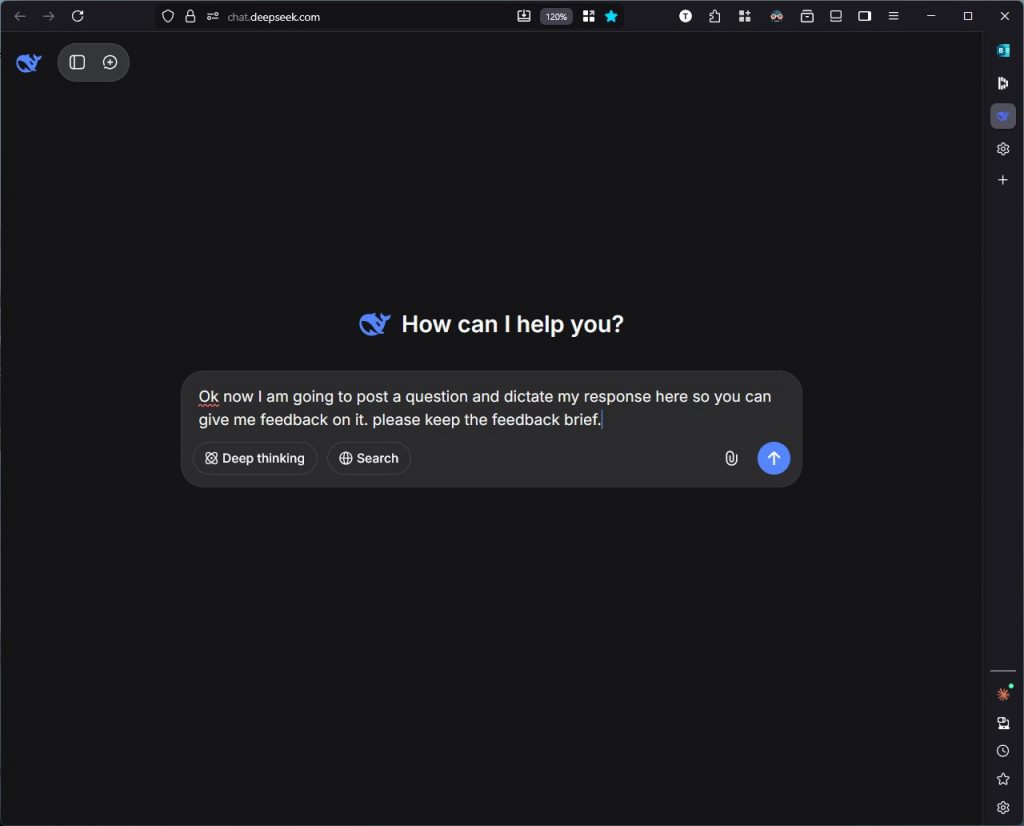Collapse the chat sidebar
The image size is (1024, 826).
[77, 62]
